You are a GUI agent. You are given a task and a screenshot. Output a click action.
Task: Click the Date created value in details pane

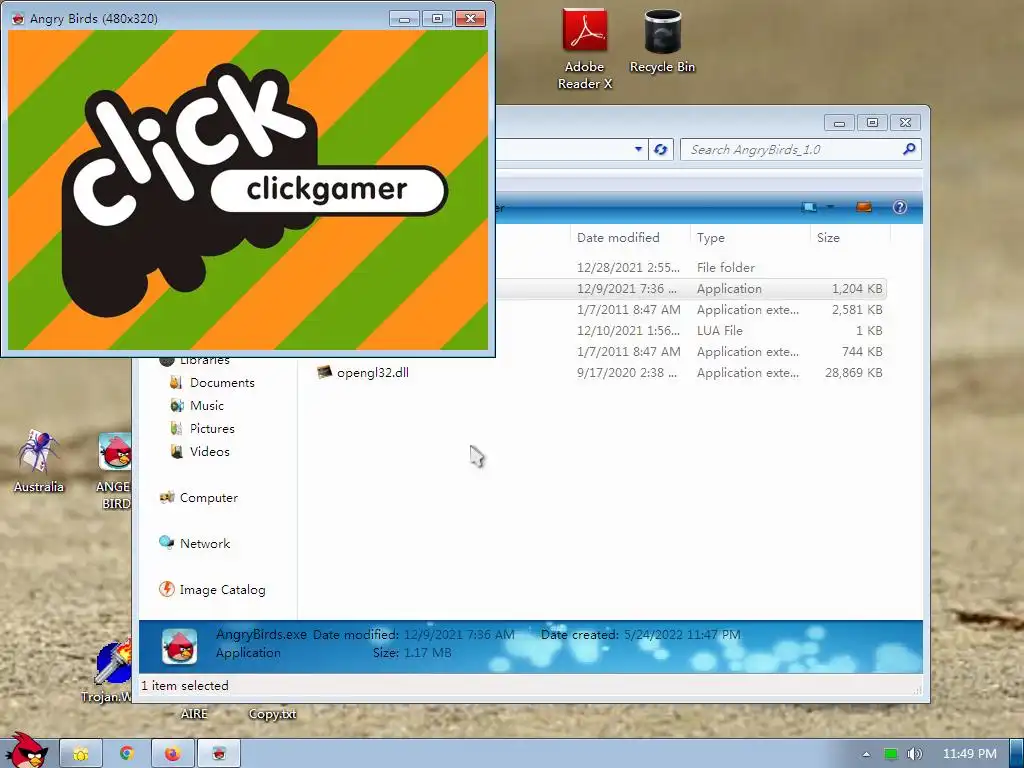[x=682, y=635]
